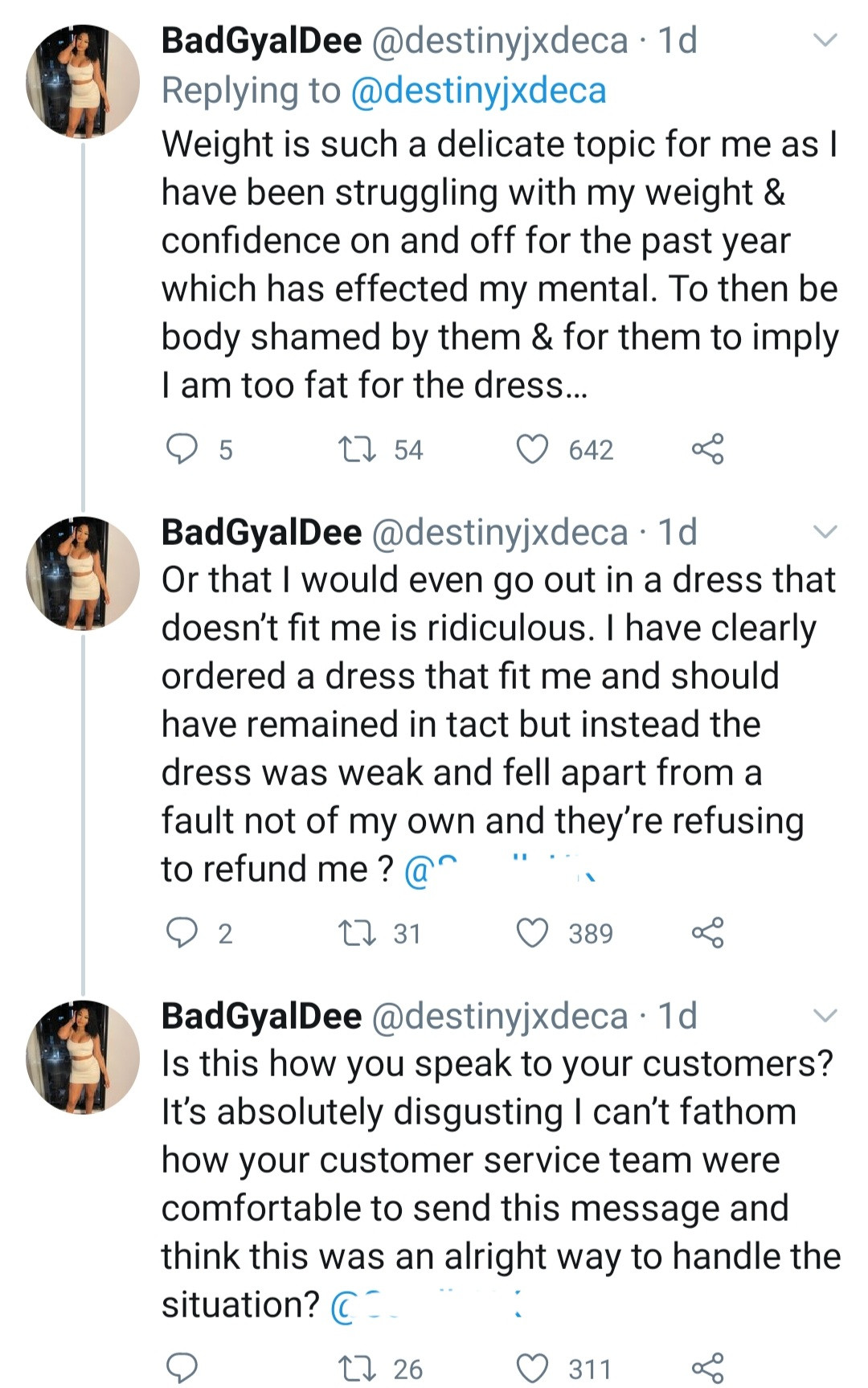
Task: View profile picture on the first tweet
Action: (x=83, y=81)
